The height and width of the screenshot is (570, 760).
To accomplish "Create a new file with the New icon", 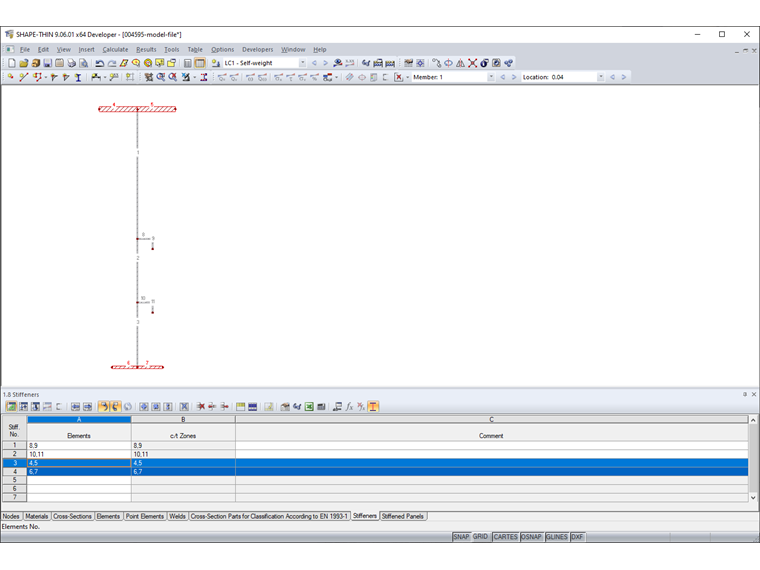I will [12, 63].
